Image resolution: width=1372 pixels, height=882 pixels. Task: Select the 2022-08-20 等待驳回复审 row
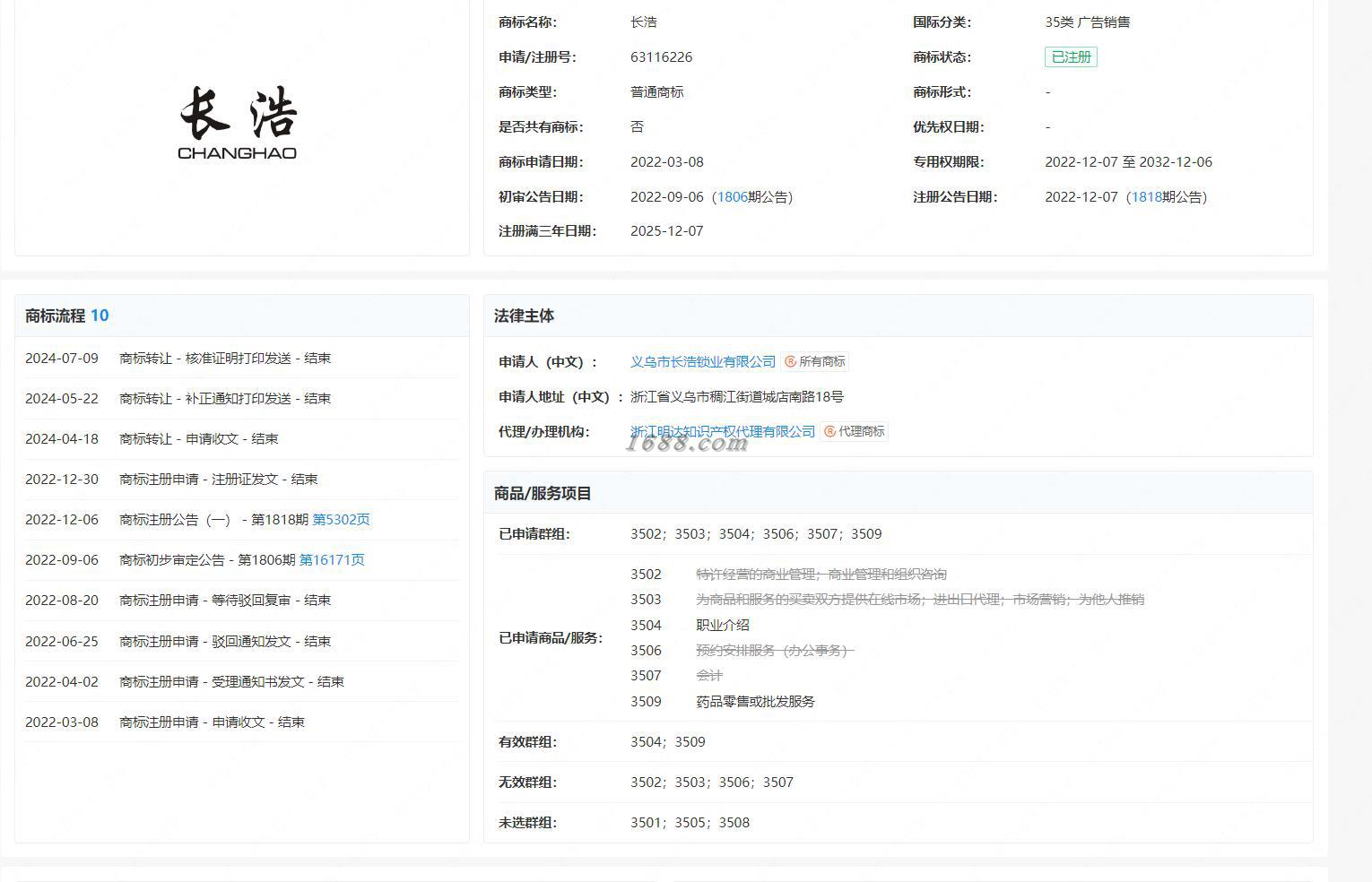(241, 600)
